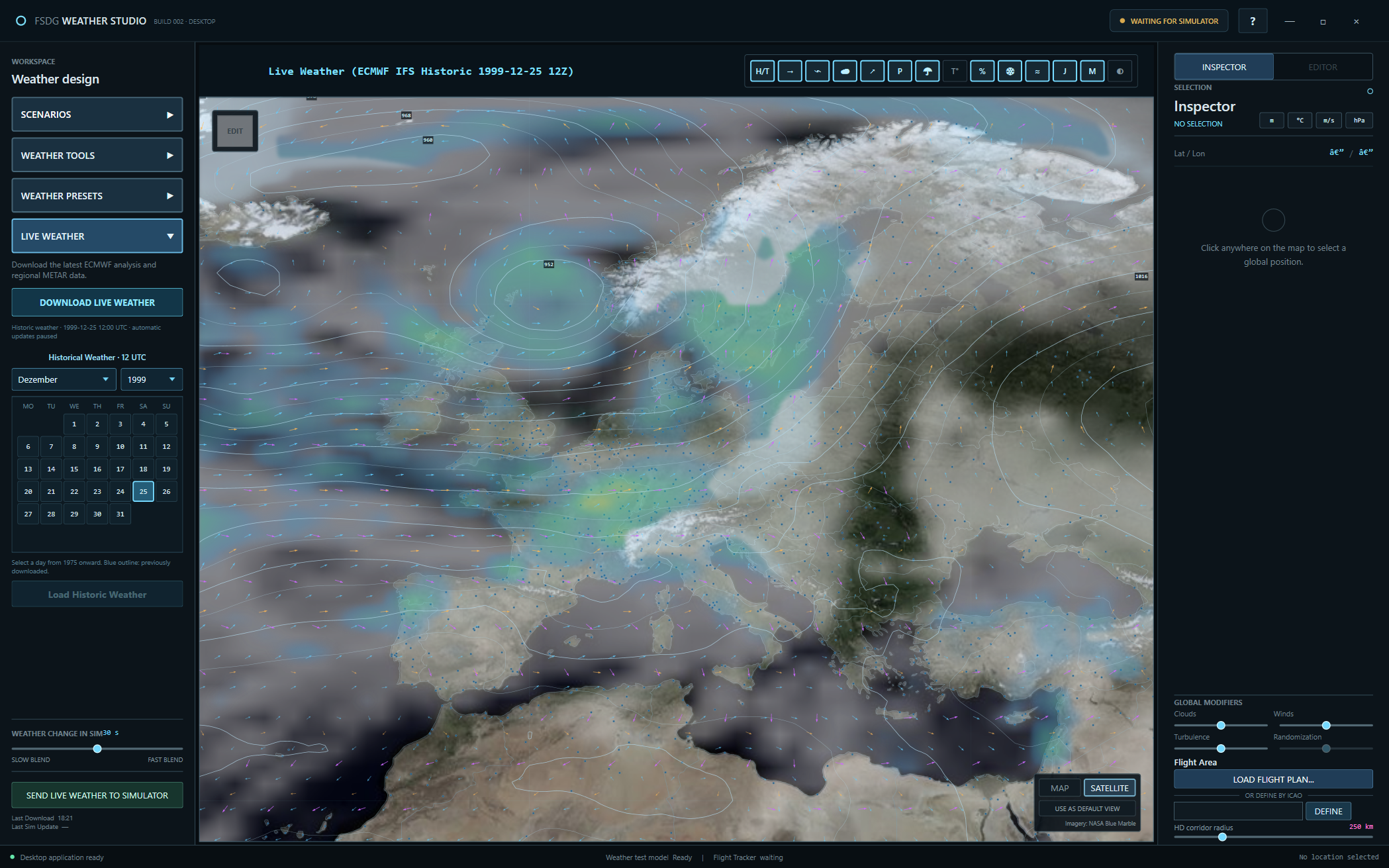Switch to the INSPECTOR tab
The height and width of the screenshot is (868, 1389).
1223,67
